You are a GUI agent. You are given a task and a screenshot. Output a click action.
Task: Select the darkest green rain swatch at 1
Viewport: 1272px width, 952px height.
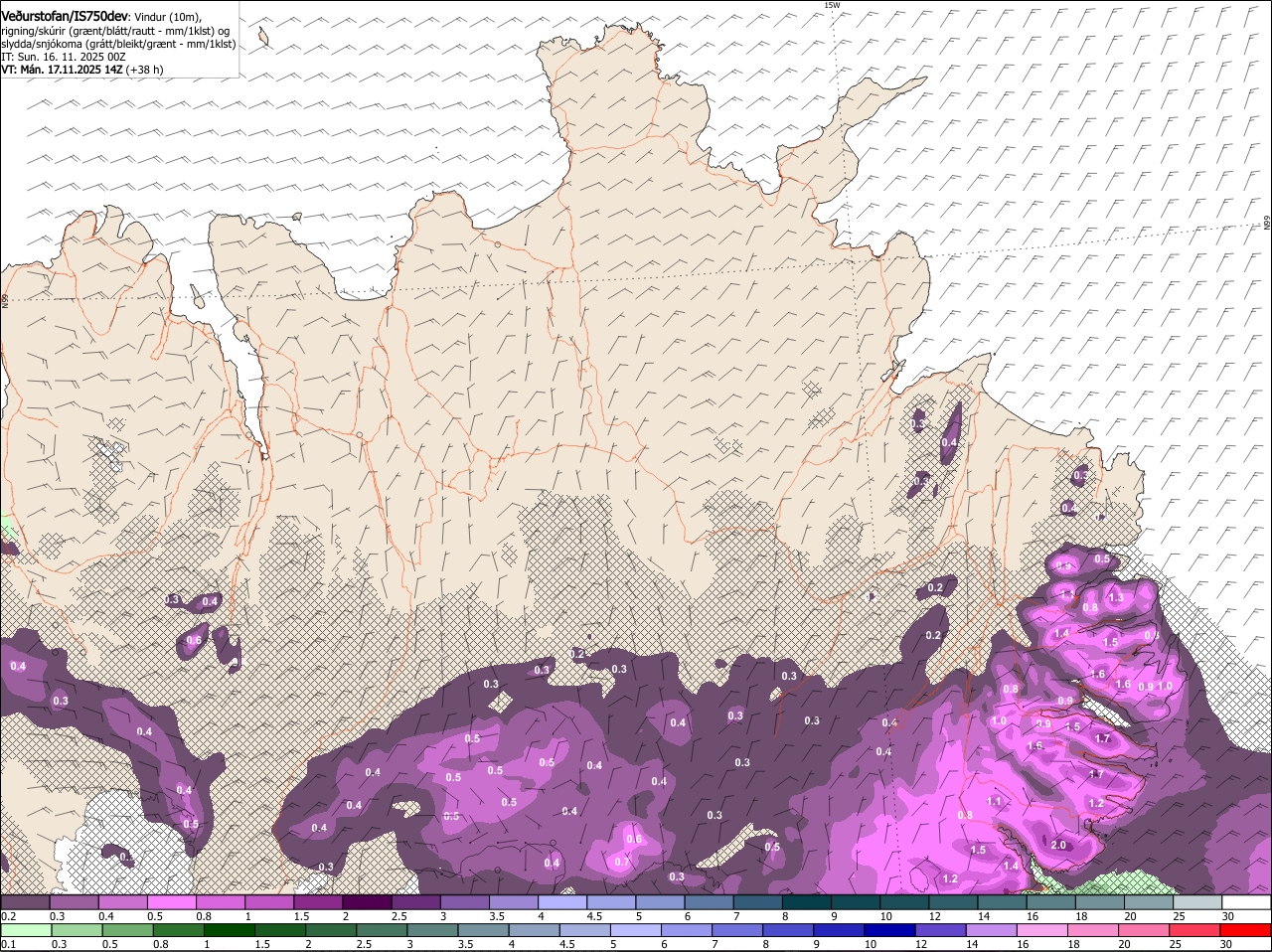(230, 930)
